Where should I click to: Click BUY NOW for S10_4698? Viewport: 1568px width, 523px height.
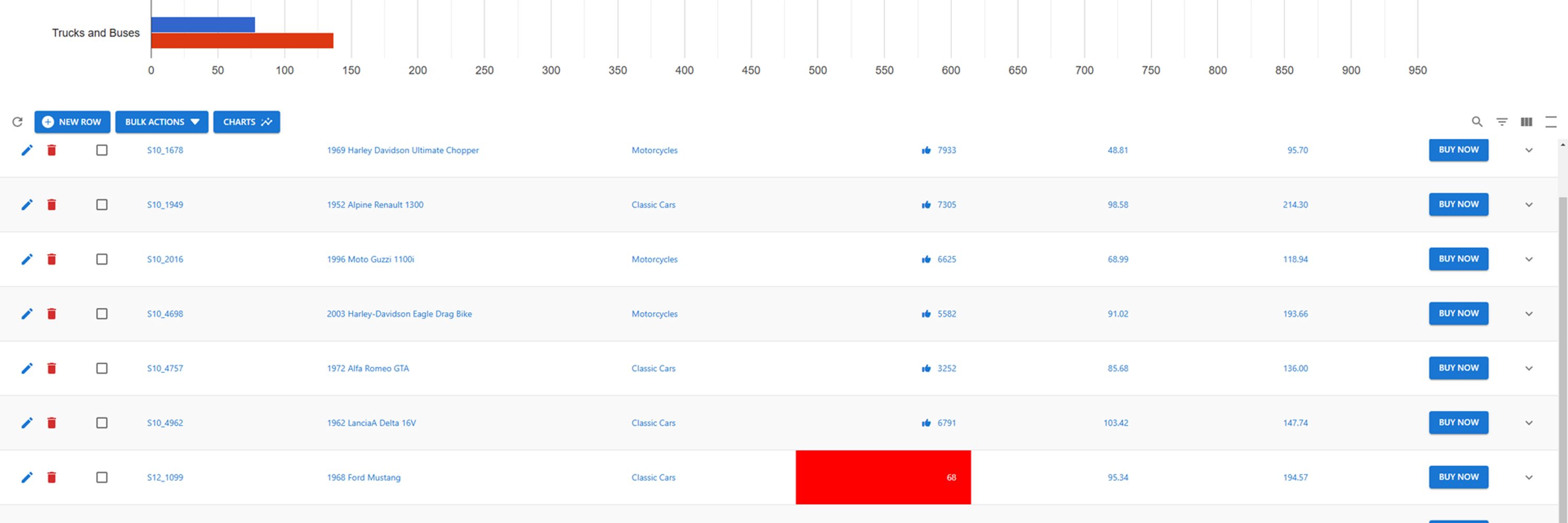pos(1458,314)
